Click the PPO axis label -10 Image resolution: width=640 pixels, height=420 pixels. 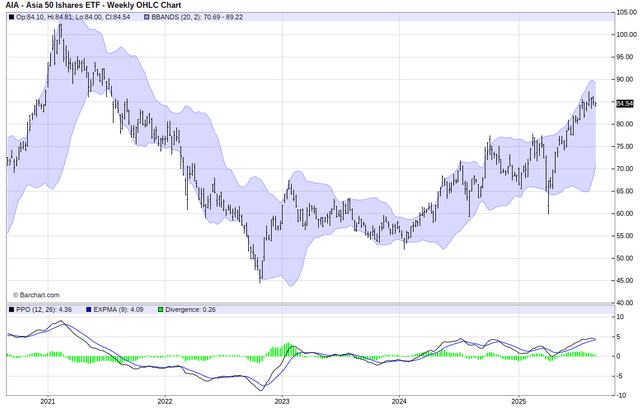(x=621, y=396)
